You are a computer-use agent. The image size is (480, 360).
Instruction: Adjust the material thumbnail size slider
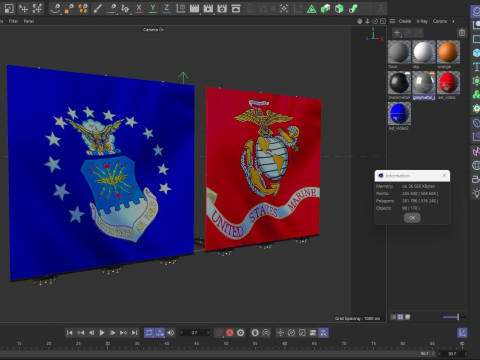tap(453, 317)
